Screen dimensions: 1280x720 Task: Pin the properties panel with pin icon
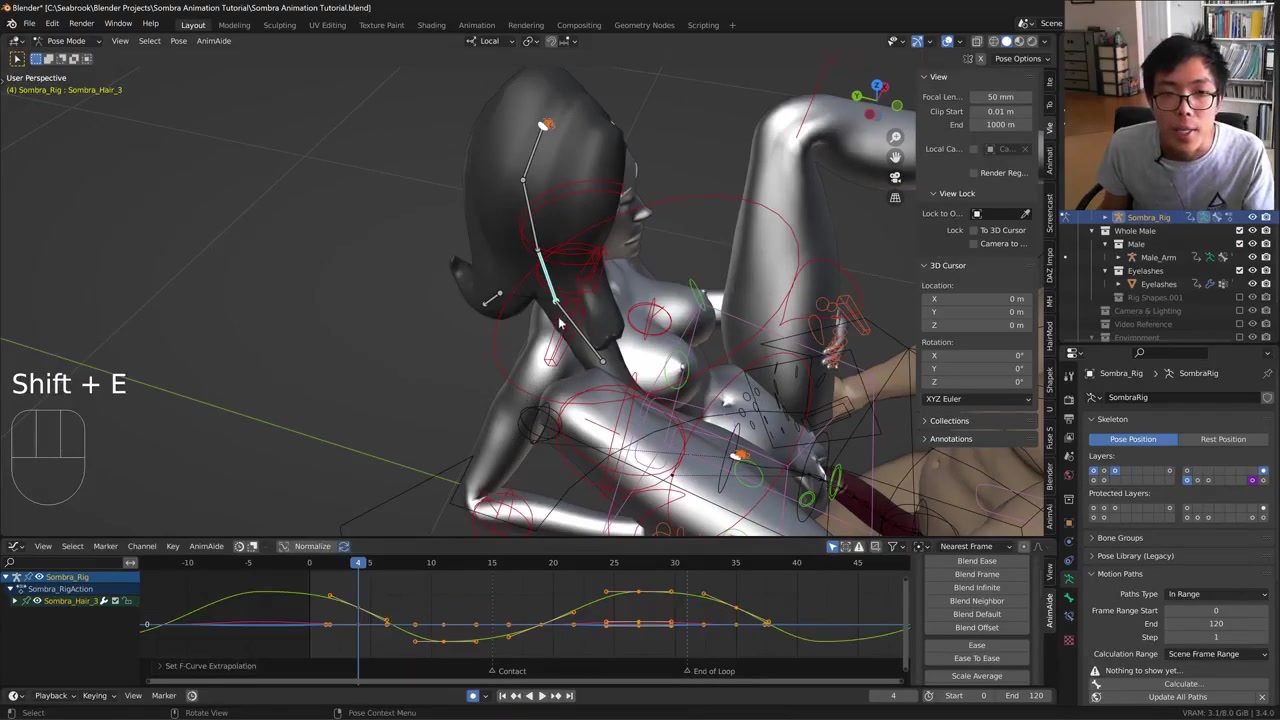click(x=1267, y=373)
